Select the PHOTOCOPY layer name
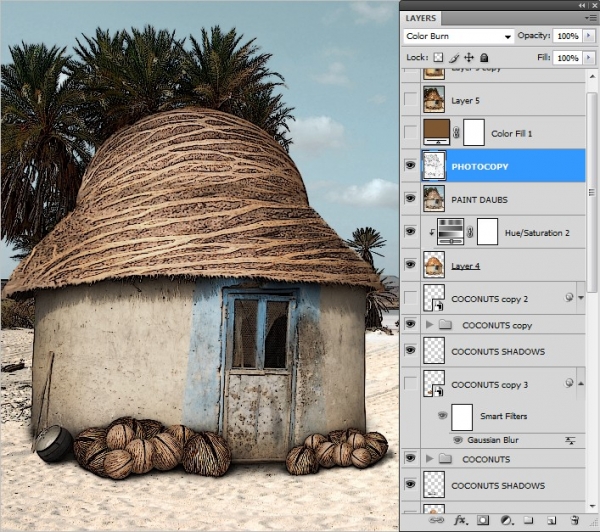This screenshot has width=600, height=532. 480,166
